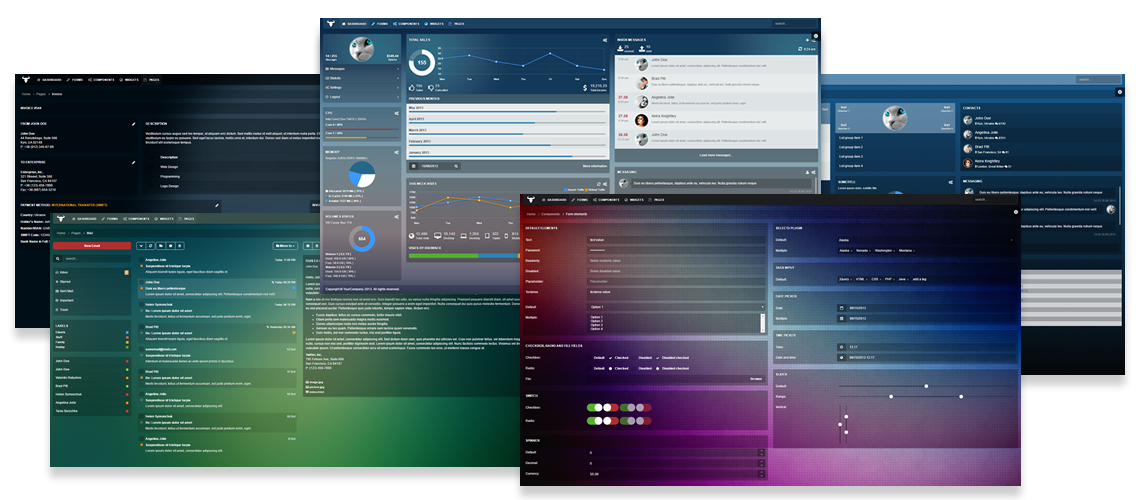Click sent upload icon in Inbox Messages

point(642,48)
